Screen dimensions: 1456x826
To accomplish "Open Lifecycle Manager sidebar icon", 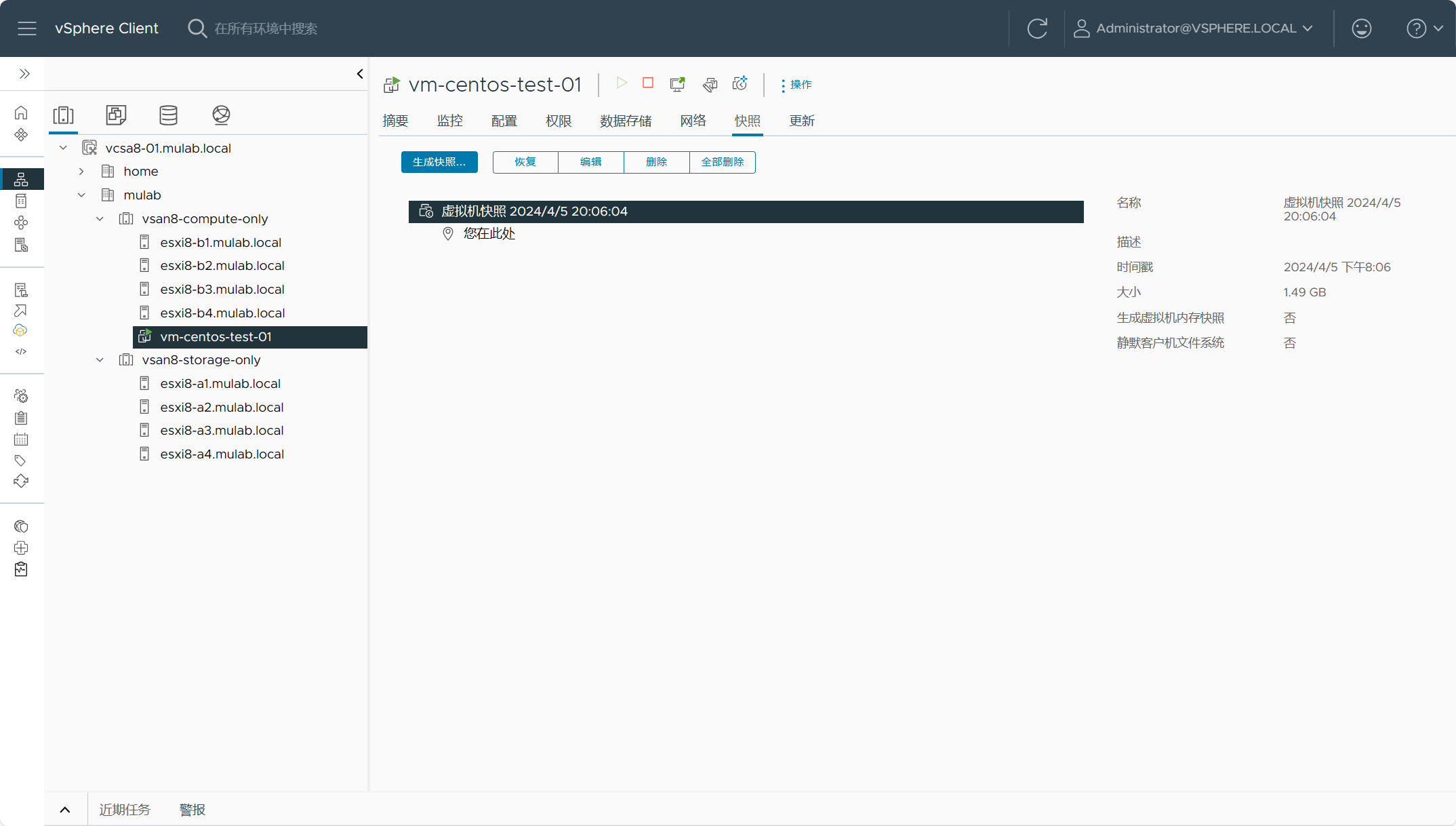I will [21, 481].
